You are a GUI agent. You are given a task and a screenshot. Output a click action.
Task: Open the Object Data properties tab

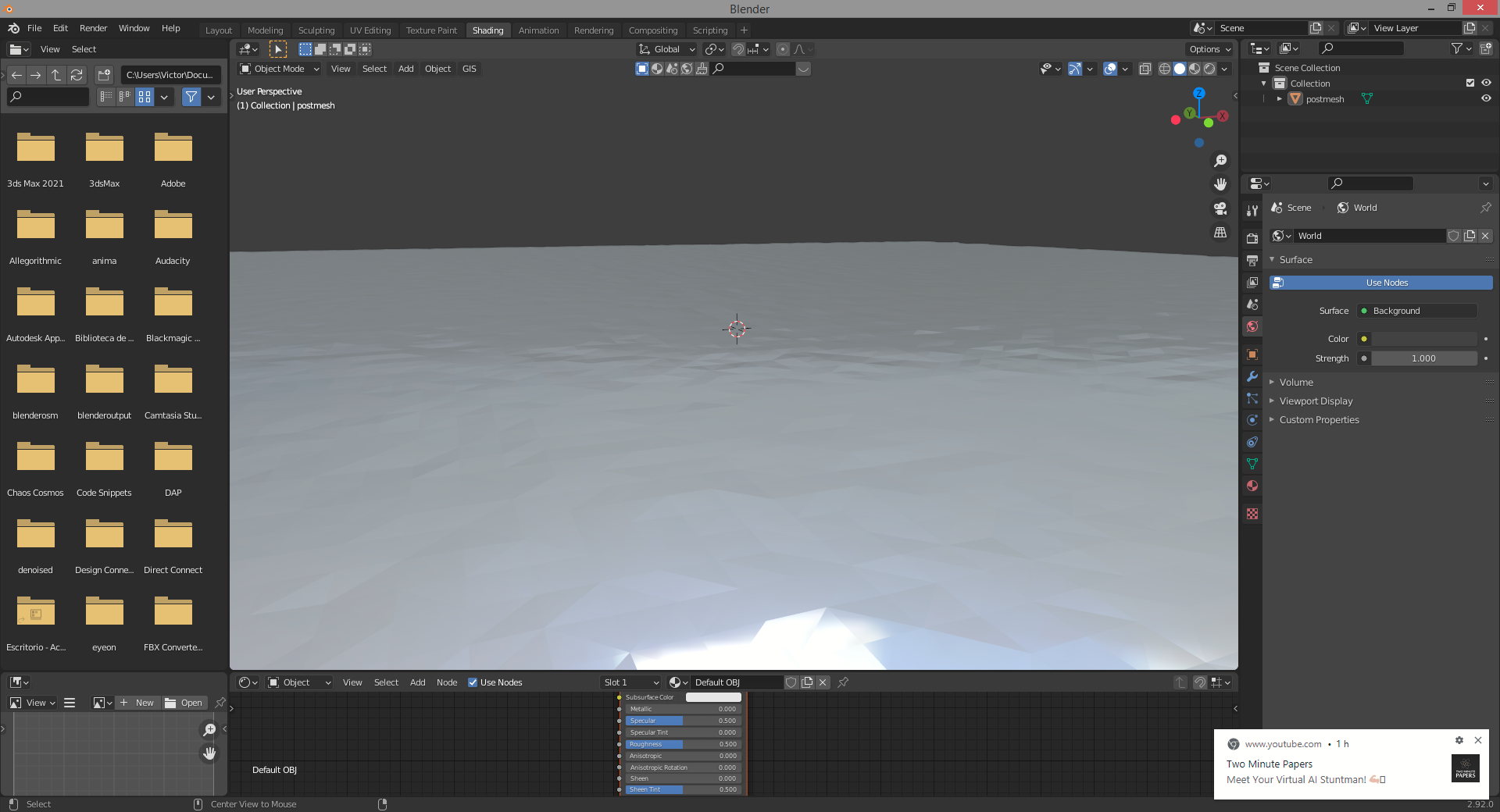pos(1252,464)
